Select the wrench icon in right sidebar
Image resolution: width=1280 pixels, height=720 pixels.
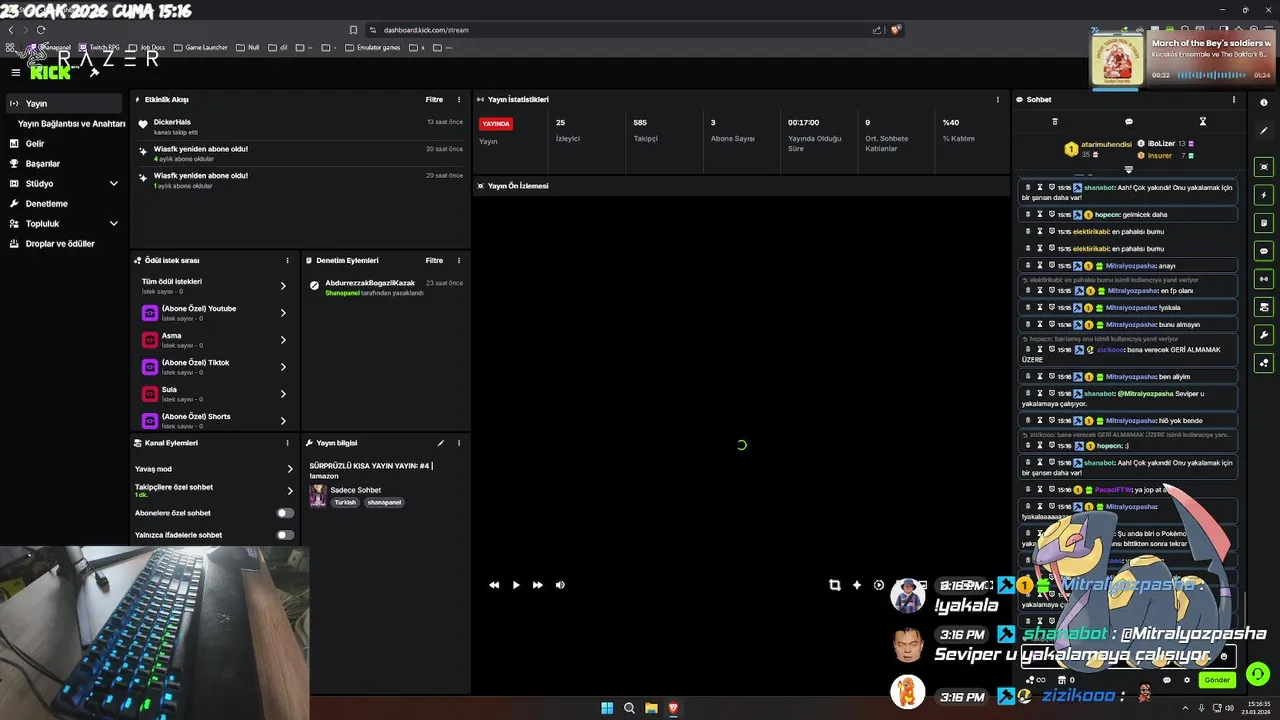tap(1264, 335)
